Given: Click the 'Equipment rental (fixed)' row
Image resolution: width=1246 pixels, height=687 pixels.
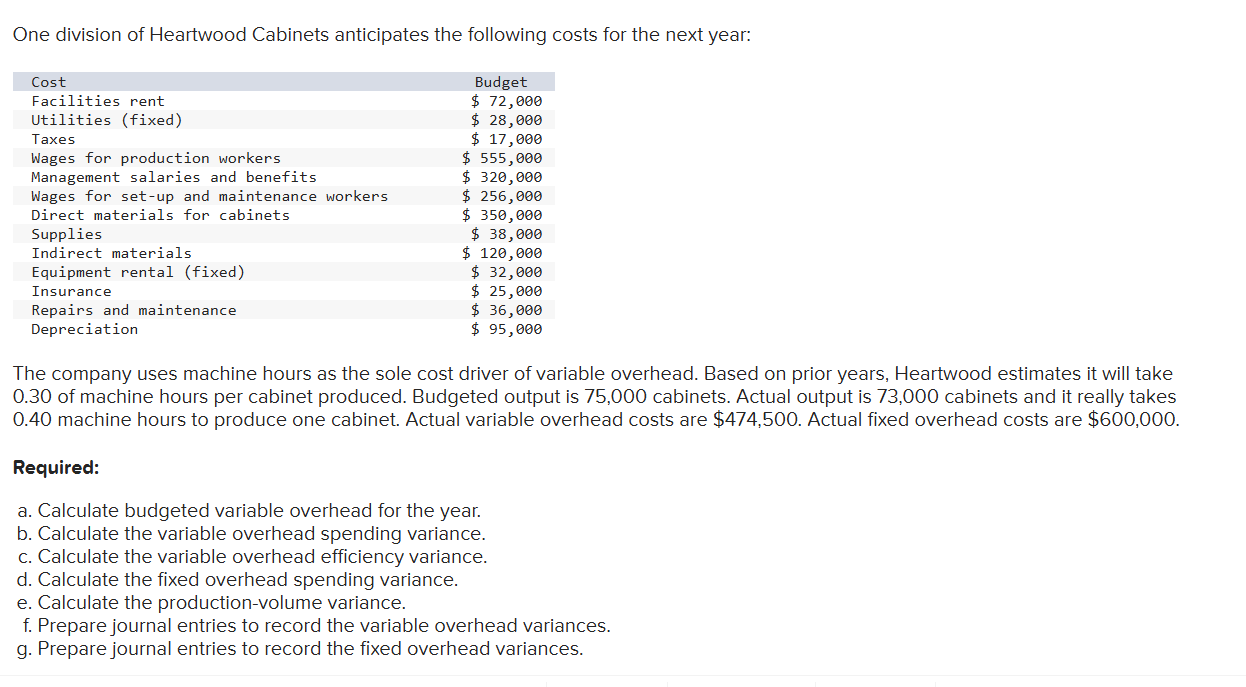Looking at the screenshot, I should pyautogui.click(x=285, y=272).
